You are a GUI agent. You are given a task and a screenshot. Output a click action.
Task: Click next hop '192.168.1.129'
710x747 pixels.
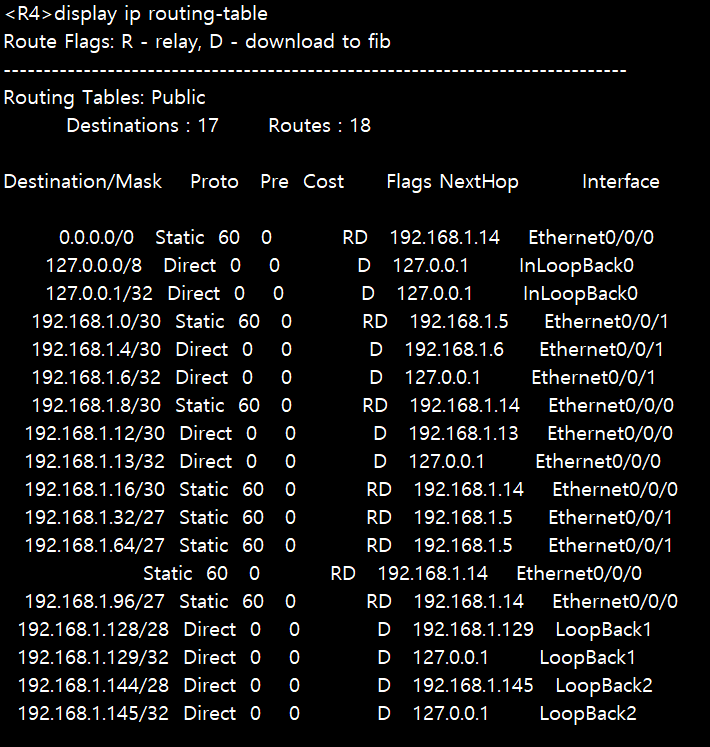coord(473,630)
